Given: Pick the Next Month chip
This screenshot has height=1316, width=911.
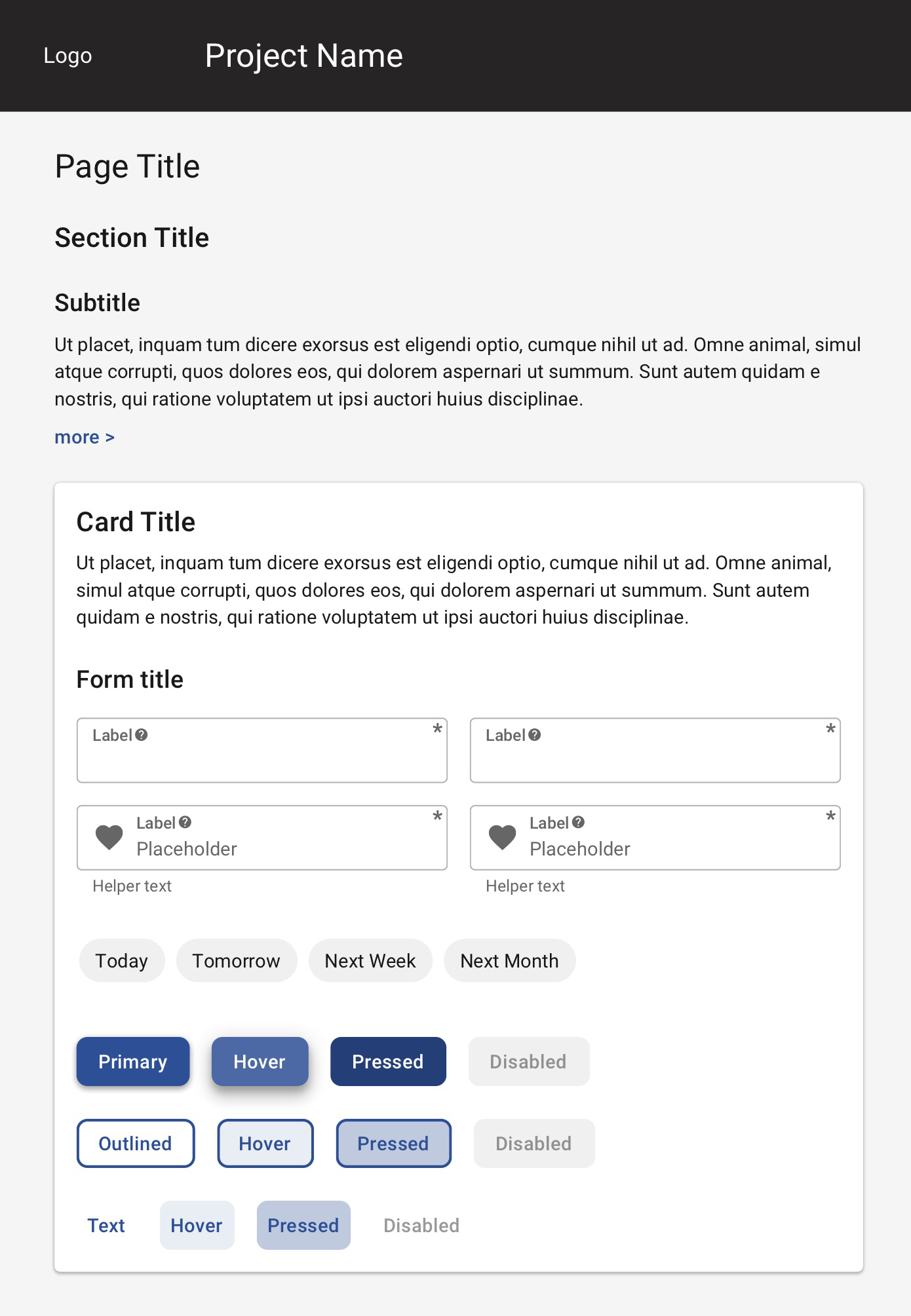Looking at the screenshot, I should (x=509, y=961).
